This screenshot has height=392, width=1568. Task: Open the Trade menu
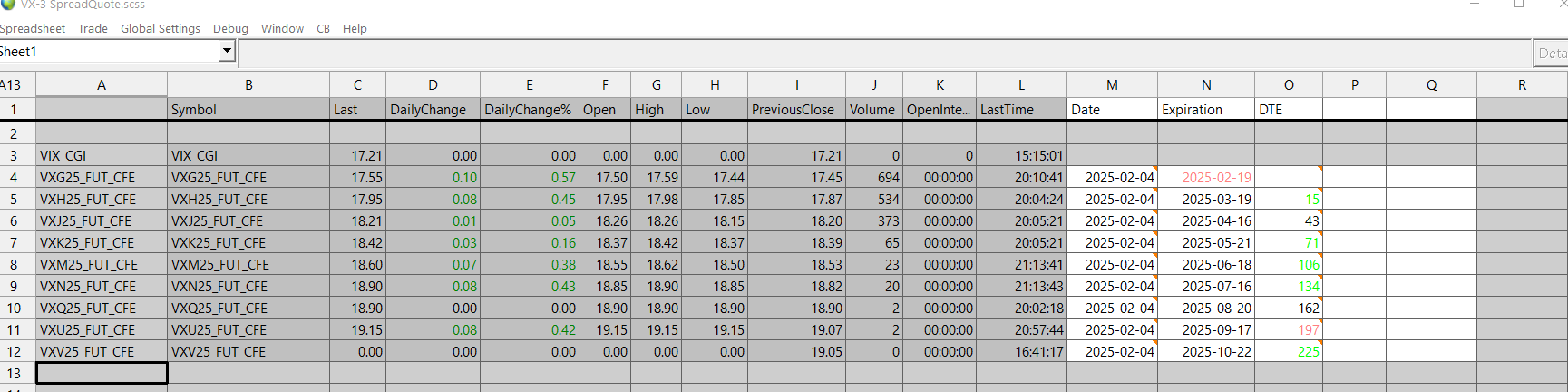pyautogui.click(x=93, y=28)
